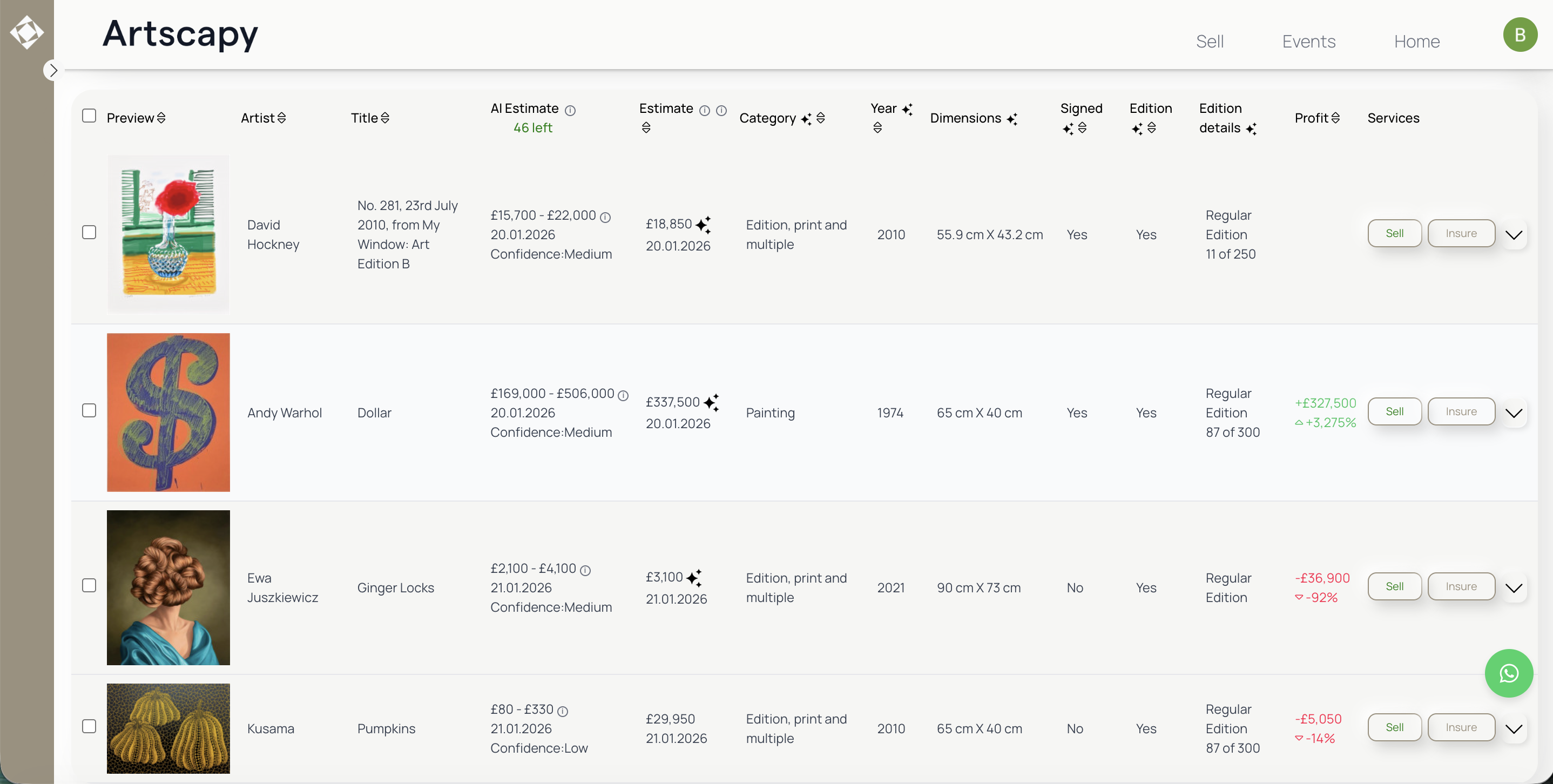Image resolution: width=1553 pixels, height=784 pixels.
Task: Select the Andy Warhol Dollar row checkbox
Action: [89, 410]
